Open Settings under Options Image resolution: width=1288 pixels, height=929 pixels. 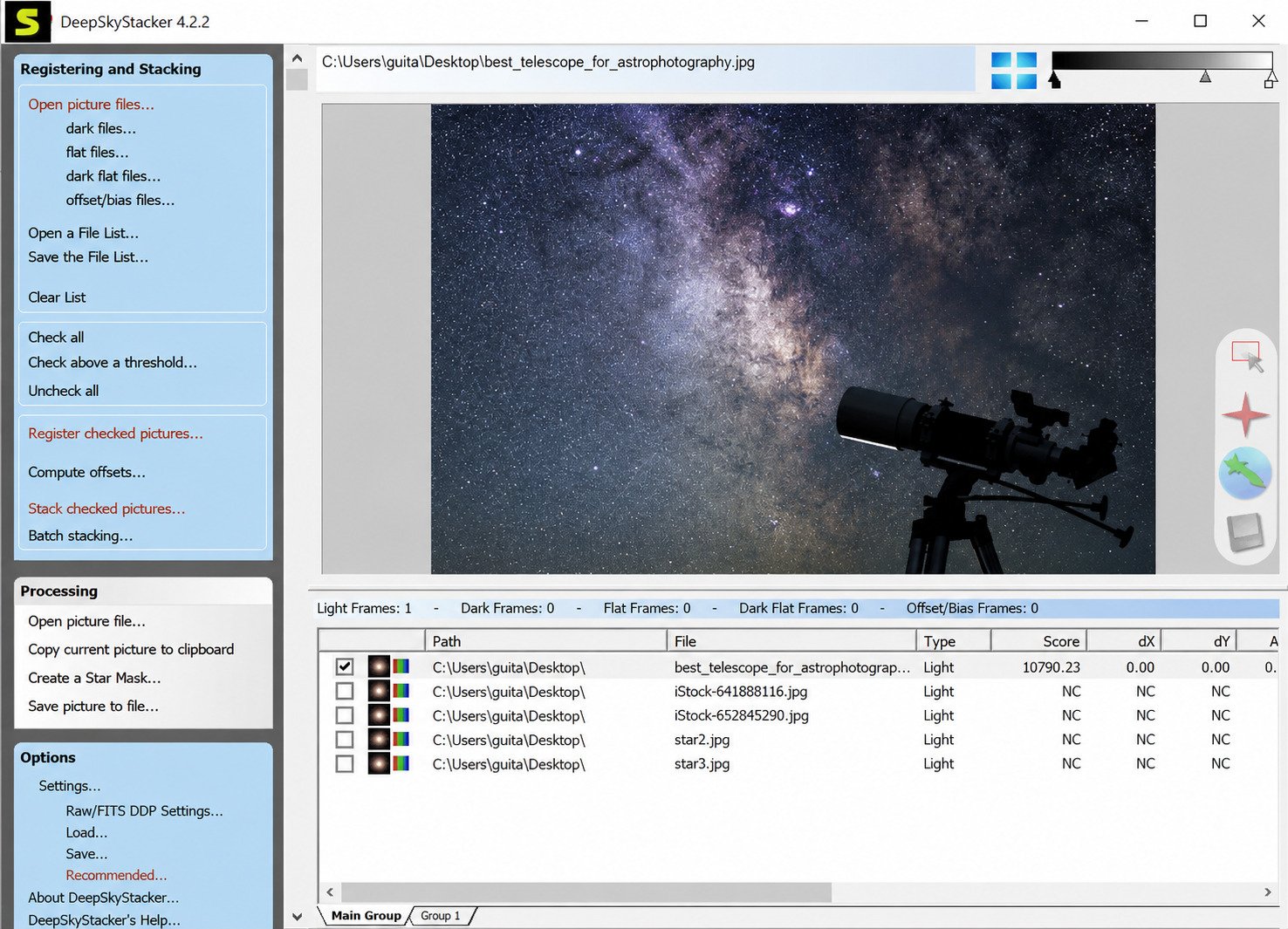[x=70, y=786]
